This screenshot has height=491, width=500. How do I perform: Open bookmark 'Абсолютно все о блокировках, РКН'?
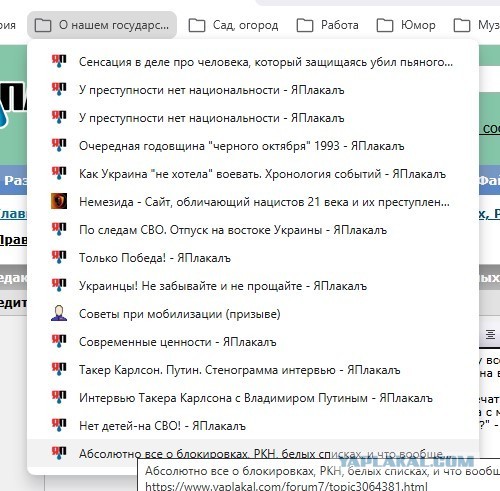tap(253, 453)
